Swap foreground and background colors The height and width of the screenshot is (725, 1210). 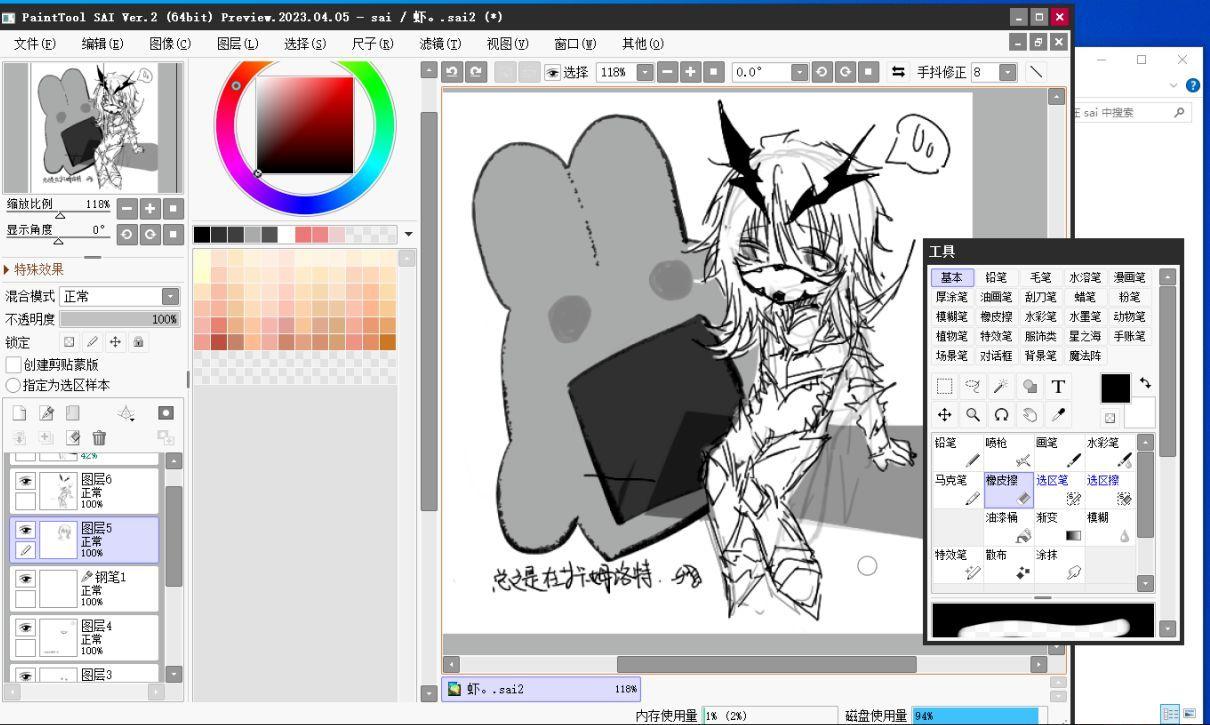pos(1145,383)
